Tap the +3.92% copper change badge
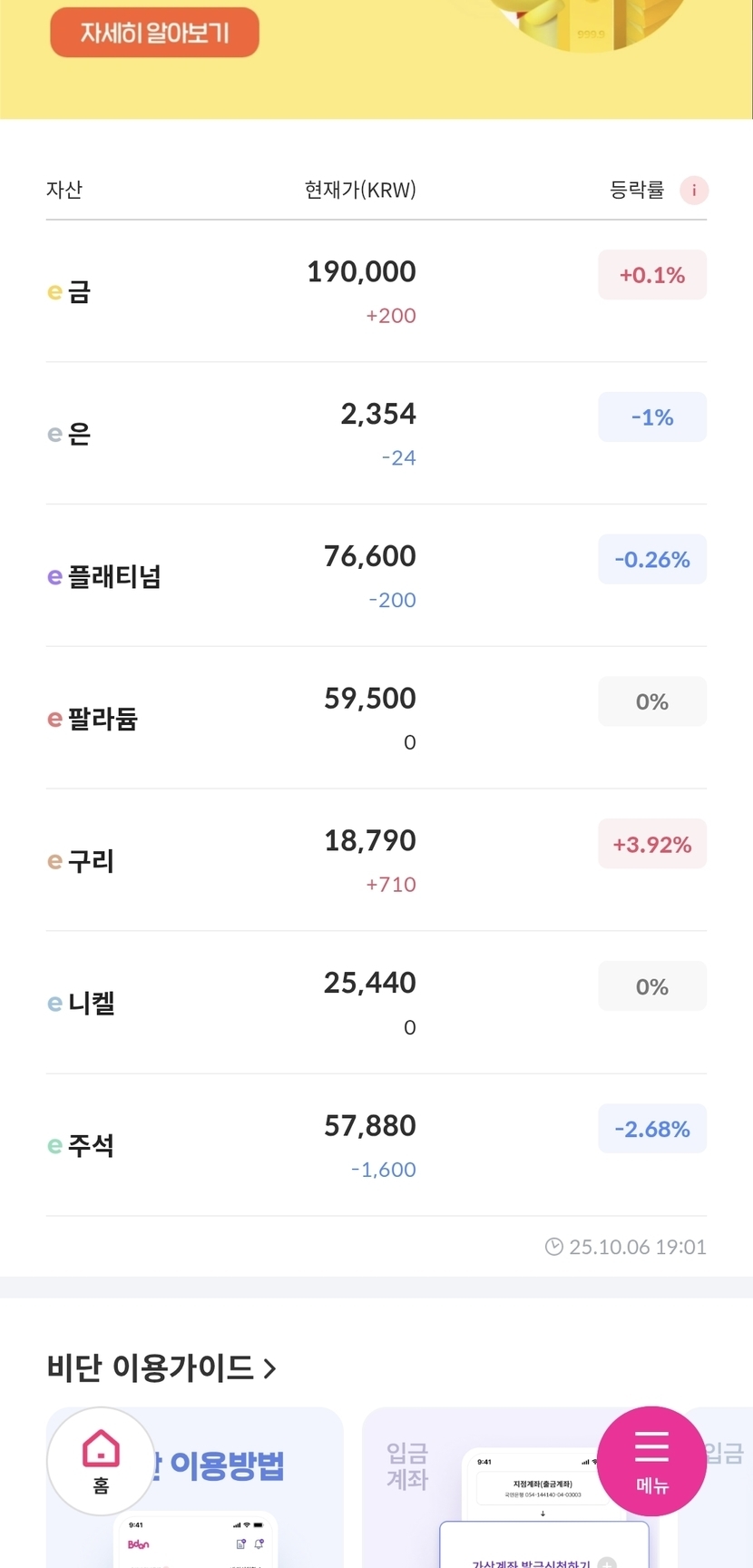 coord(651,845)
